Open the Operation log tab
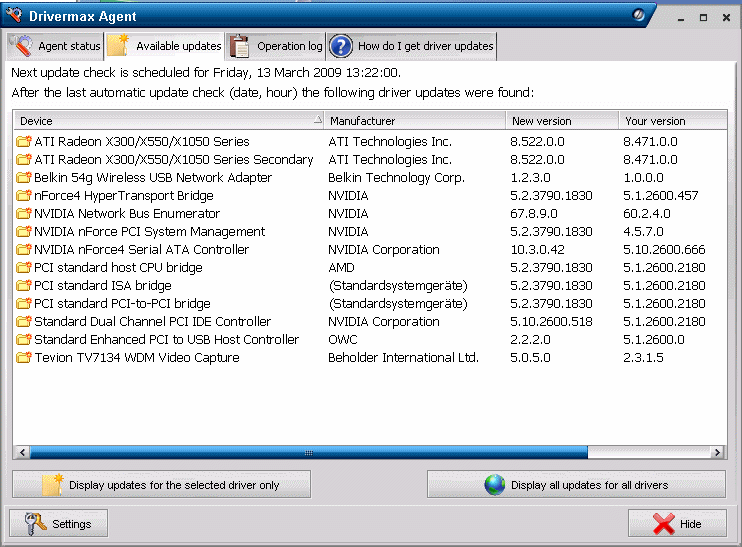Viewport: 742px width, 547px height. pyautogui.click(x=275, y=46)
